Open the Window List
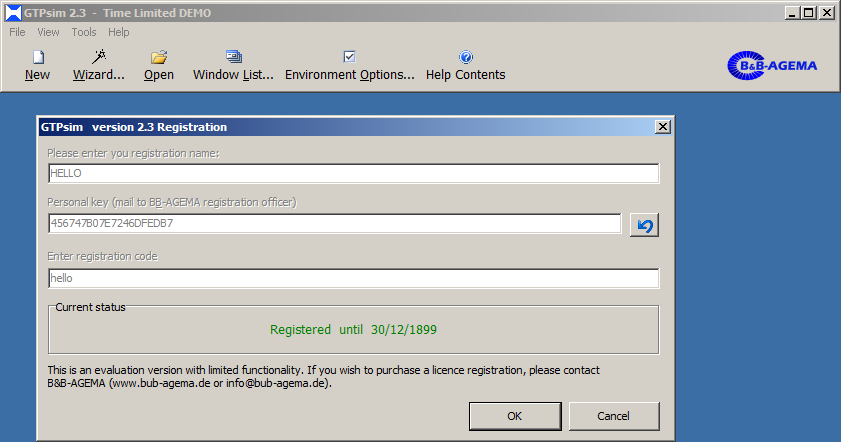The width and height of the screenshot is (841, 442). pyautogui.click(x=233, y=65)
